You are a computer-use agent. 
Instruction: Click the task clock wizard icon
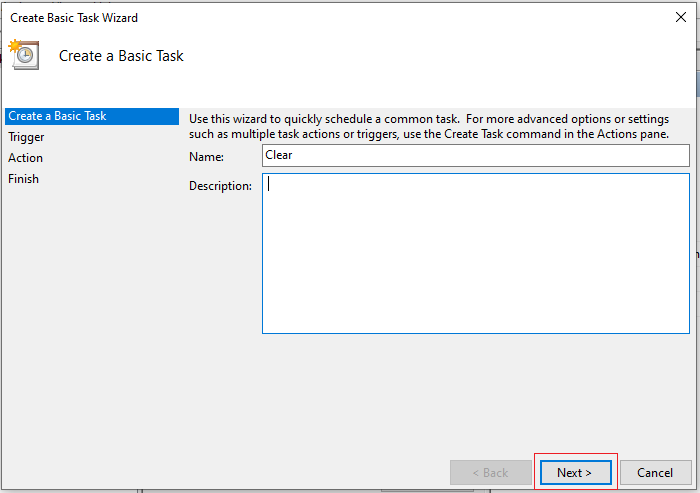[24, 54]
